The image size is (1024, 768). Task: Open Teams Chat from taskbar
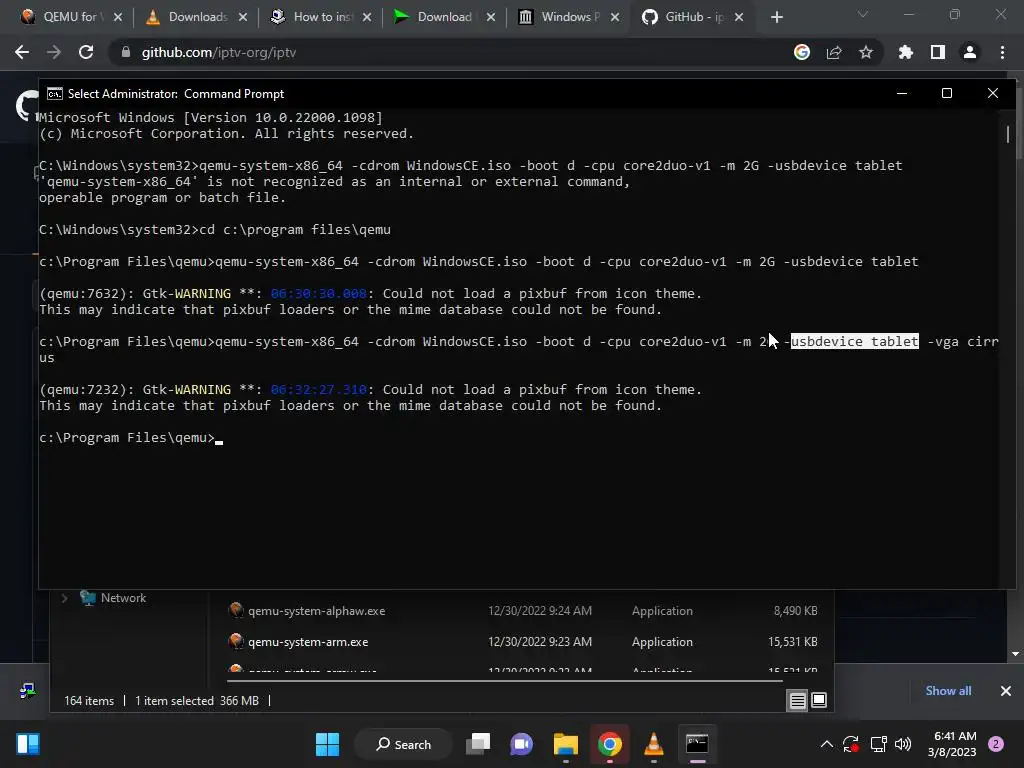click(521, 744)
